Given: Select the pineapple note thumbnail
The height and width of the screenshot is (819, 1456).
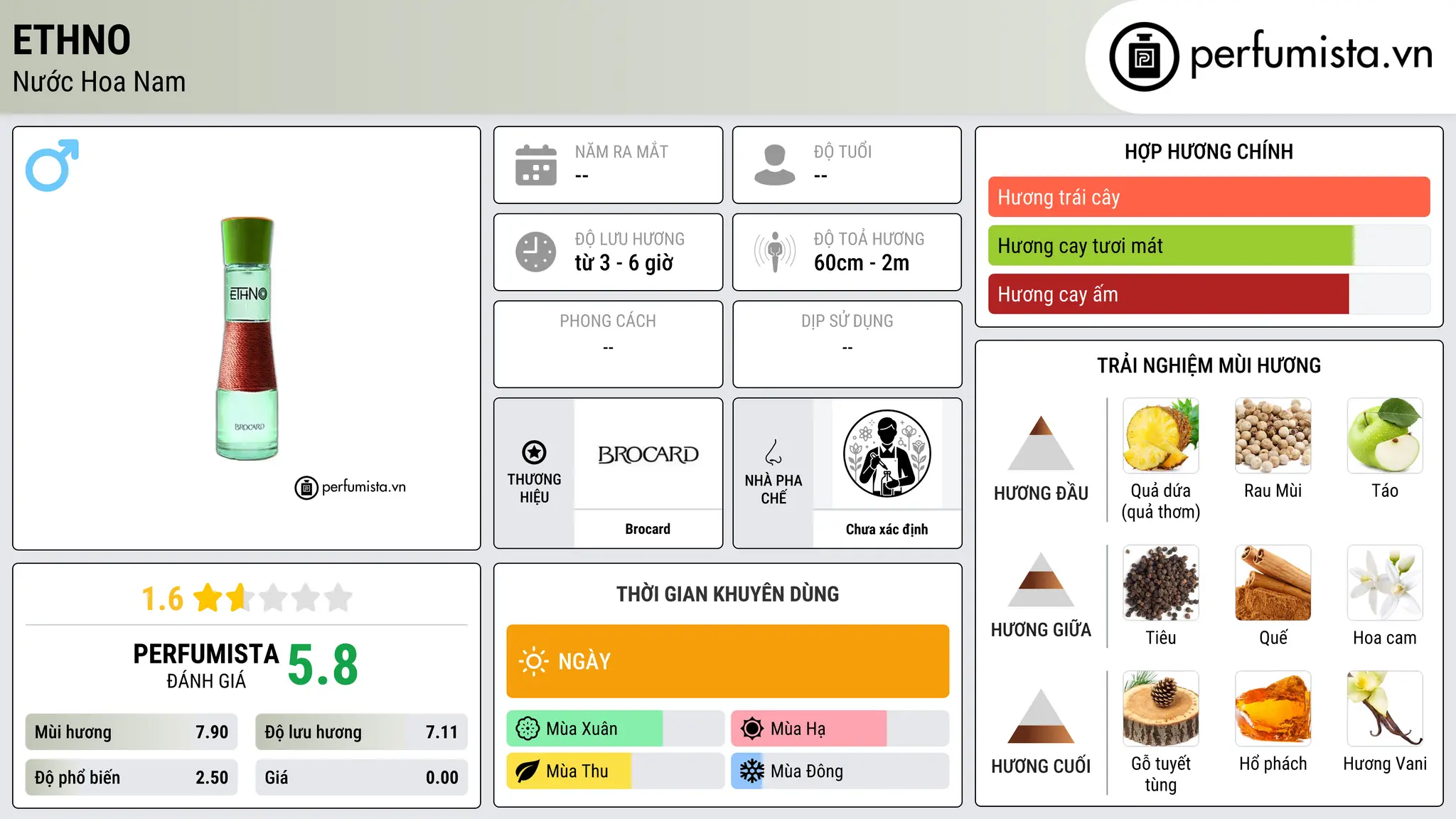Looking at the screenshot, I should (1161, 436).
